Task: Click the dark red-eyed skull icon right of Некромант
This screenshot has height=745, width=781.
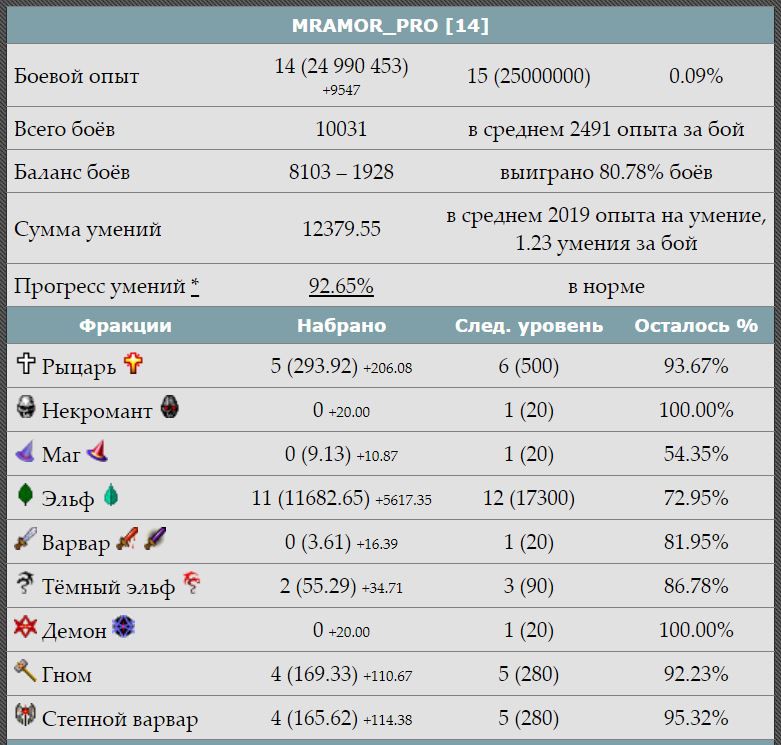Action: (x=170, y=408)
